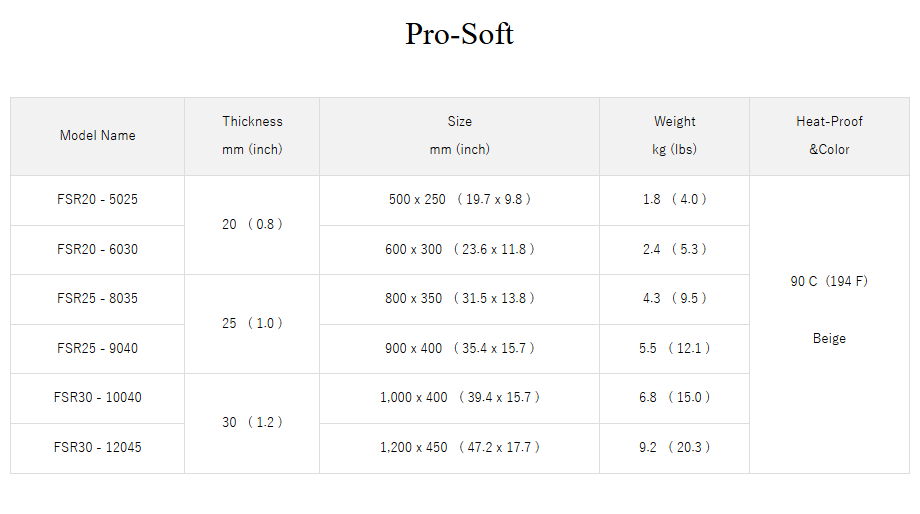Click the Size mm (inch) header
The width and height of the screenshot is (920, 514).
click(459, 135)
